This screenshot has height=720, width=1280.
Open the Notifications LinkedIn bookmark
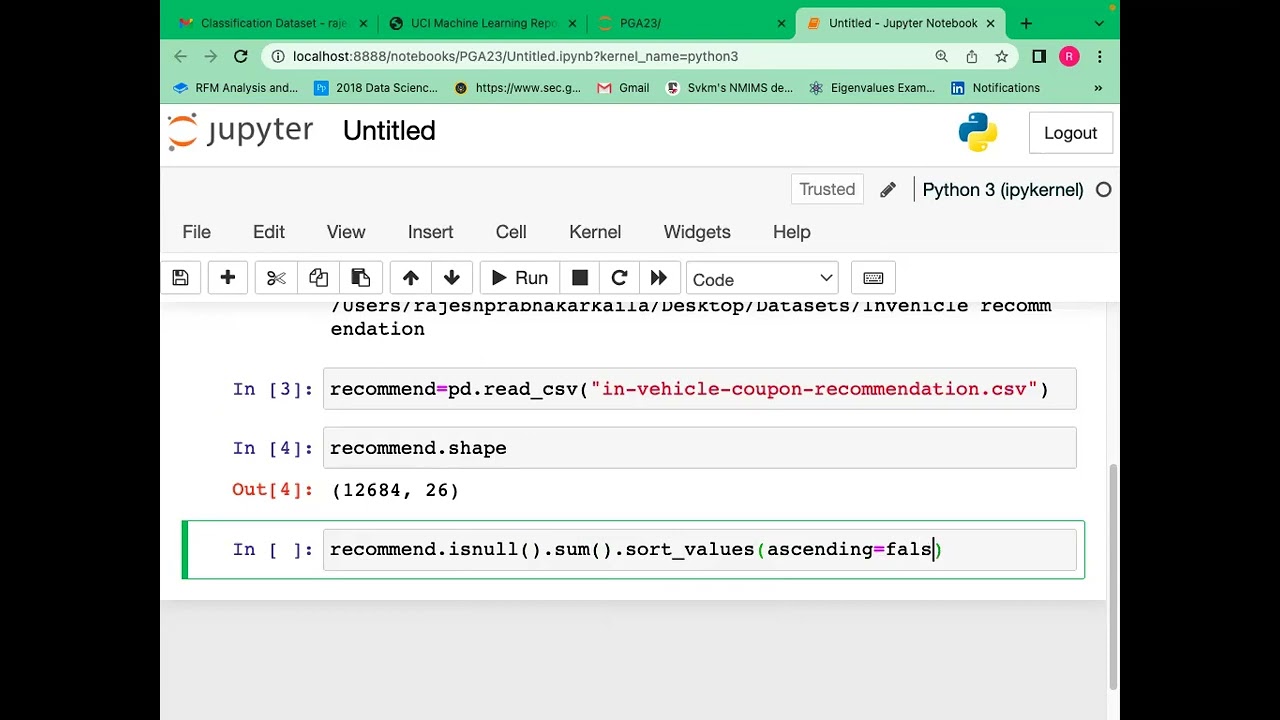[996, 88]
